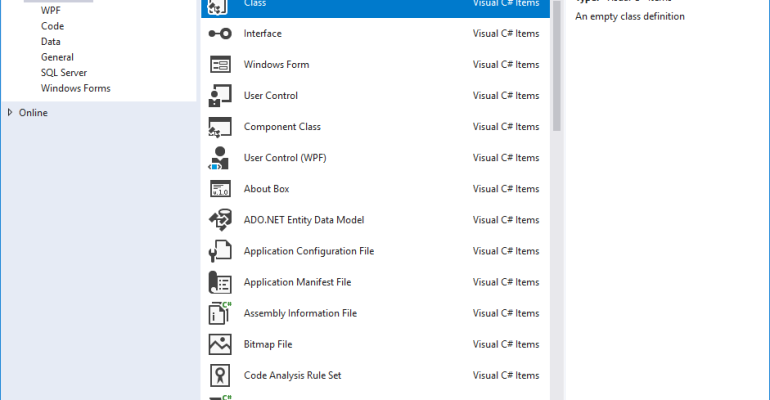Image resolution: width=770 pixels, height=400 pixels.
Task: Click 'Visual C# Items' beside About Box
Action: click(x=506, y=189)
